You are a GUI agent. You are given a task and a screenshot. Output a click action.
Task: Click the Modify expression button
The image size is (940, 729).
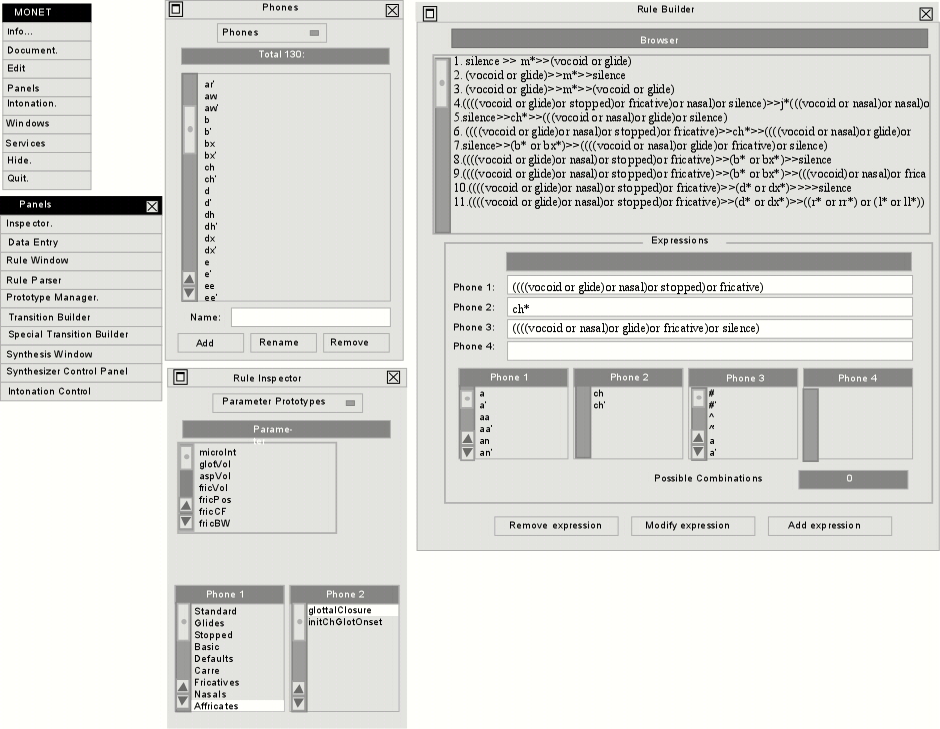click(x=692, y=526)
